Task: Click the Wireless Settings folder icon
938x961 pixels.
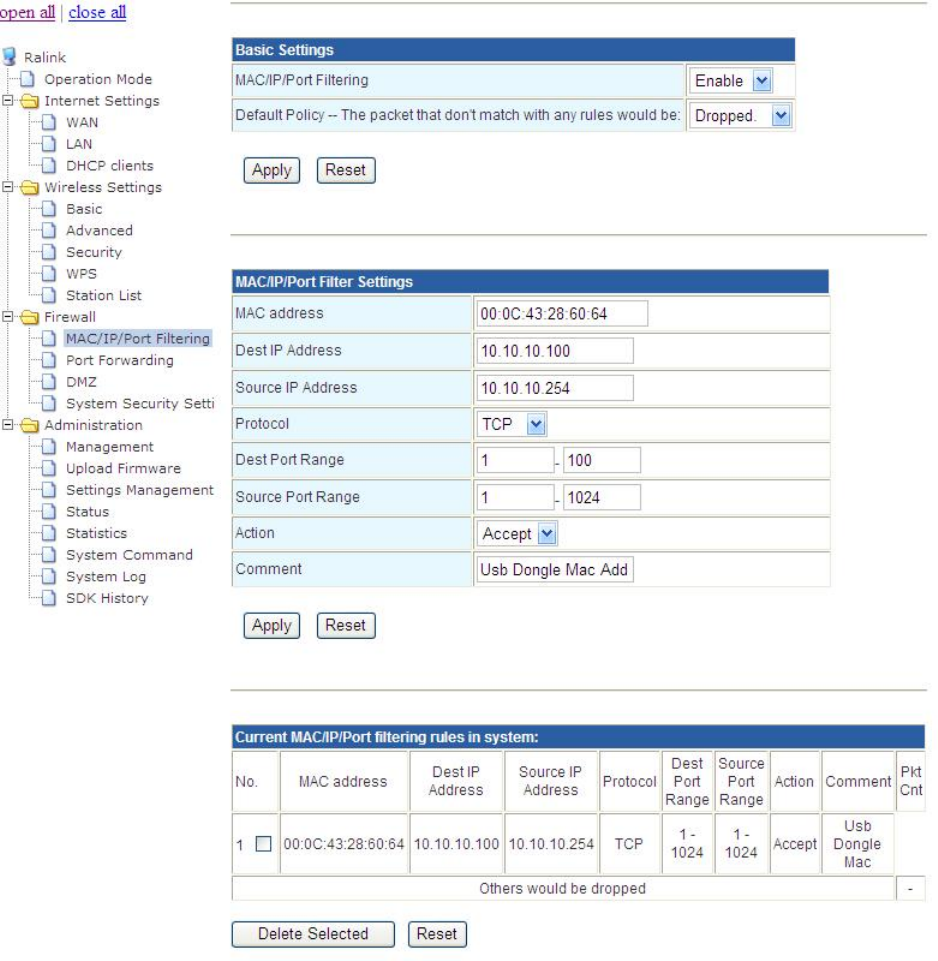Action: (x=29, y=187)
